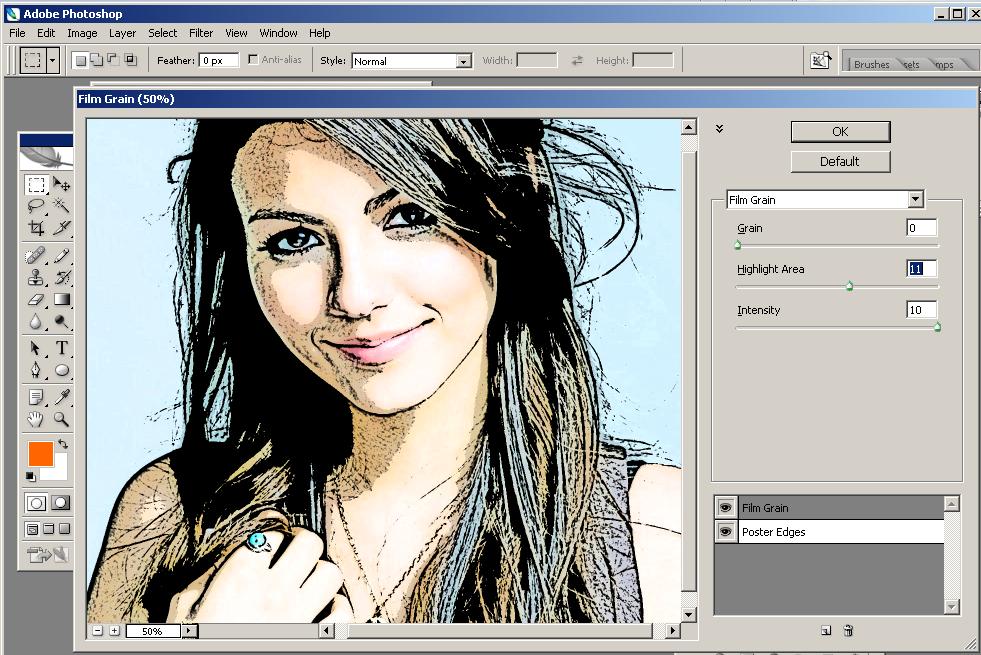This screenshot has height=655, width=981.
Task: Toggle the Anti-alias checkbox
Action: (x=253, y=60)
